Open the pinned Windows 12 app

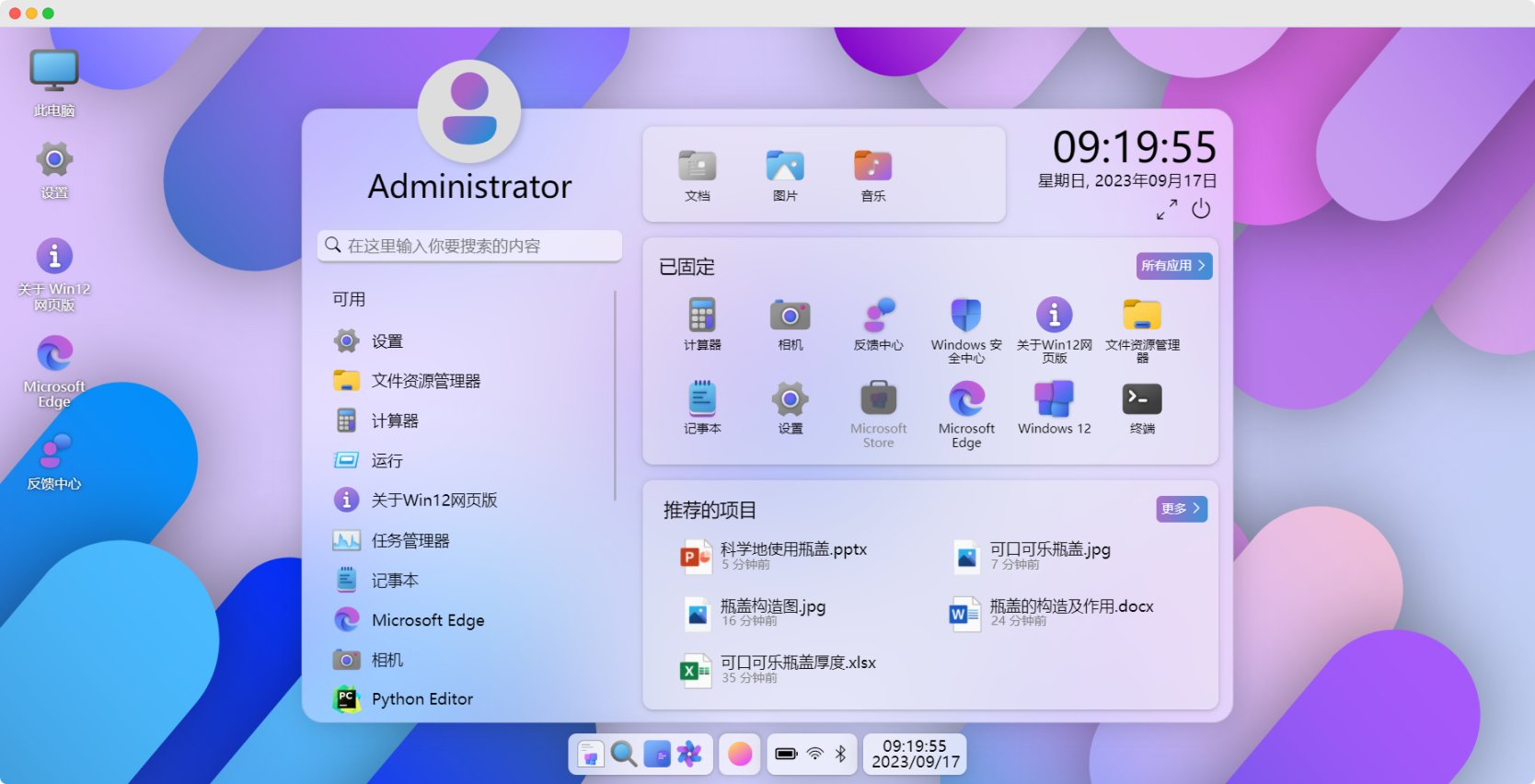(x=1055, y=408)
